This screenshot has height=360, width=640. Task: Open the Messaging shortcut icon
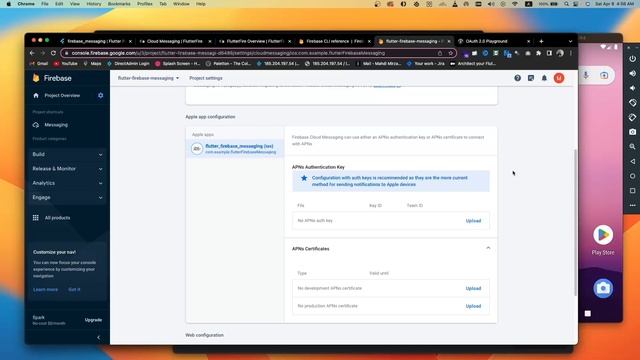pos(36,125)
